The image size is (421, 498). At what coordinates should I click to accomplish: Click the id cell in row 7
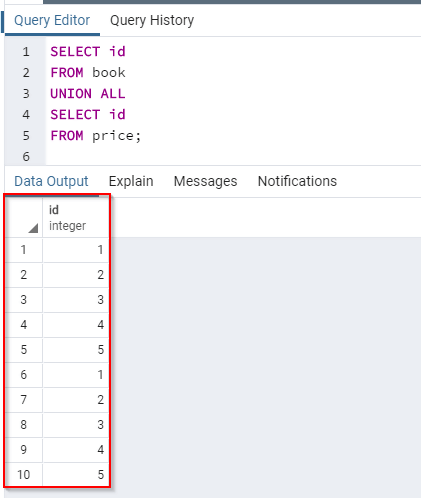(x=76, y=400)
